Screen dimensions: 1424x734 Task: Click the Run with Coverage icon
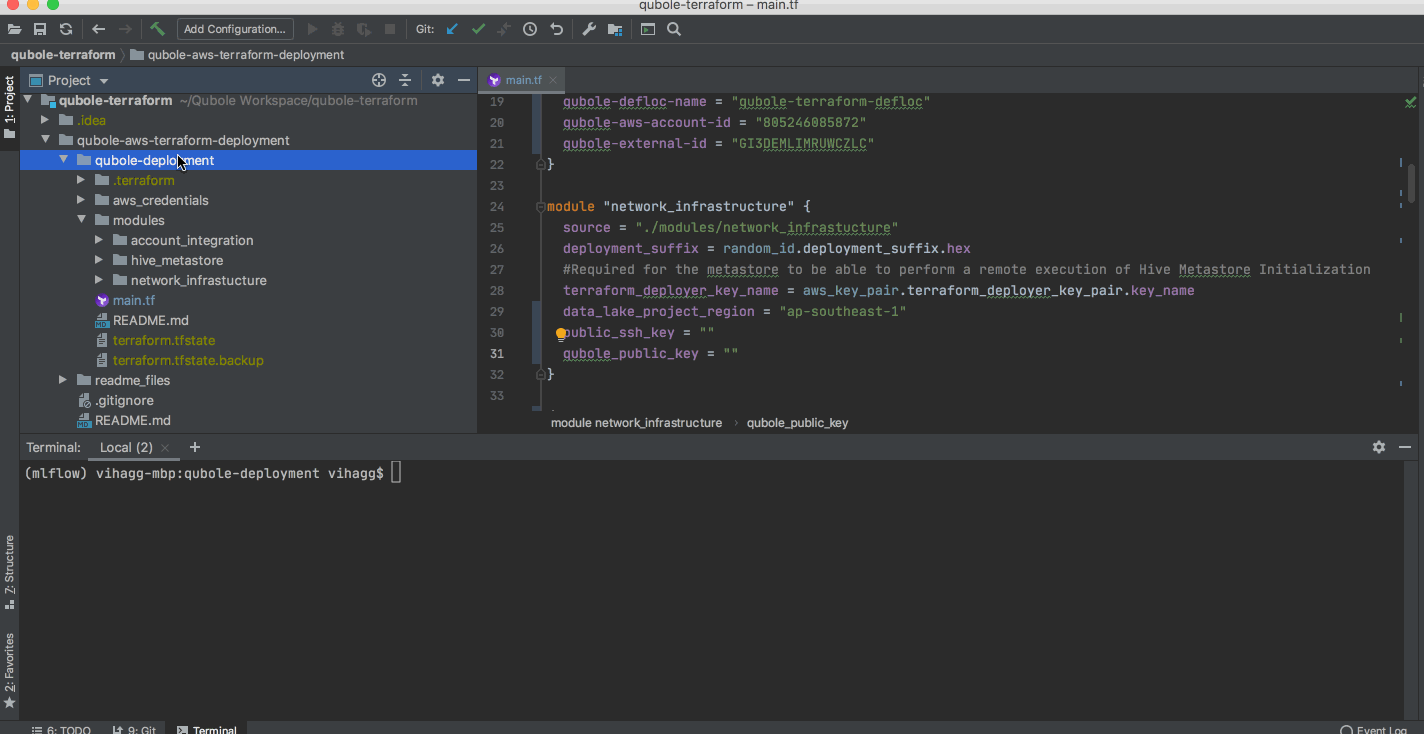click(x=364, y=29)
